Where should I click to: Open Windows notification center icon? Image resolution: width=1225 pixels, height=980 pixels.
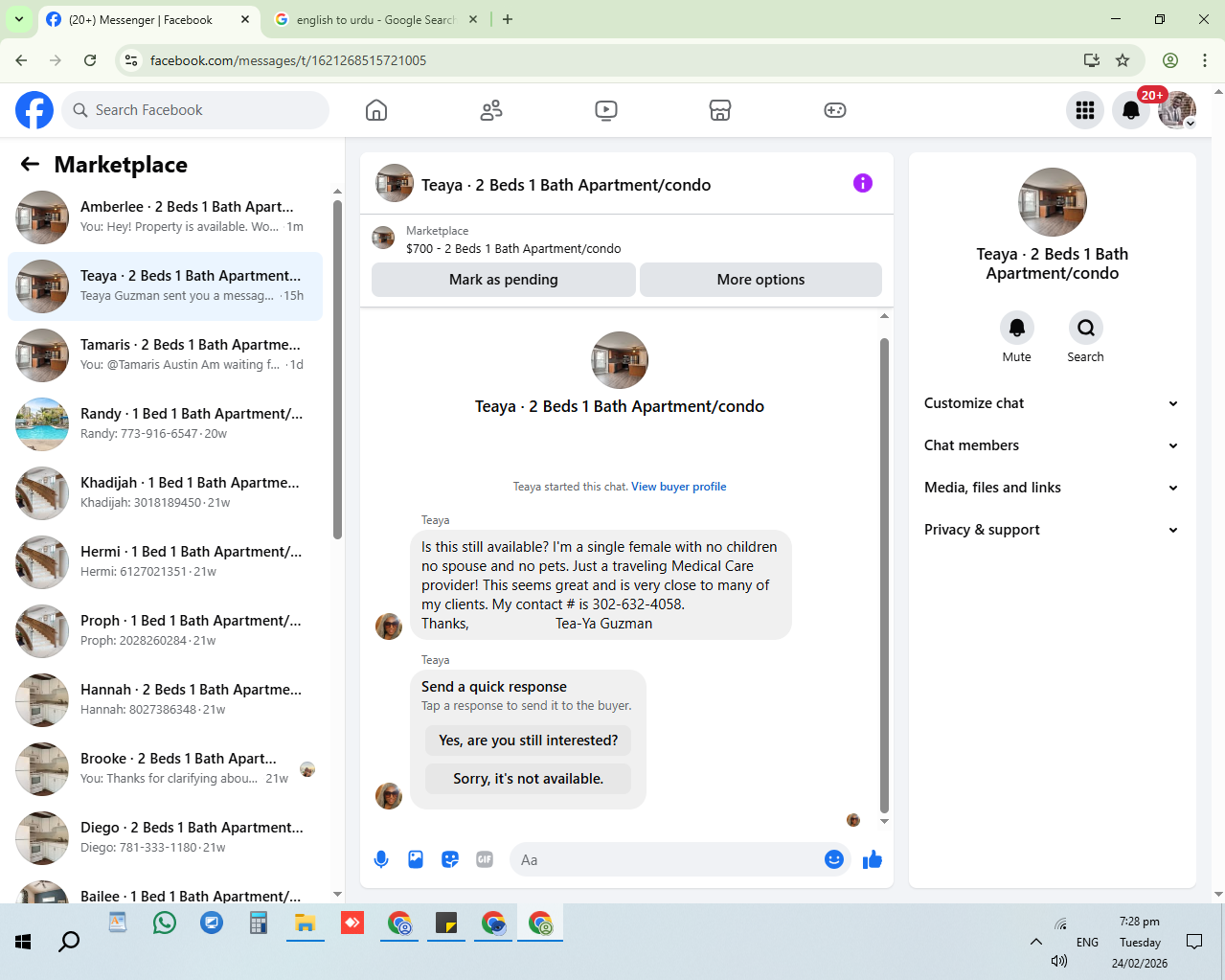(1194, 942)
